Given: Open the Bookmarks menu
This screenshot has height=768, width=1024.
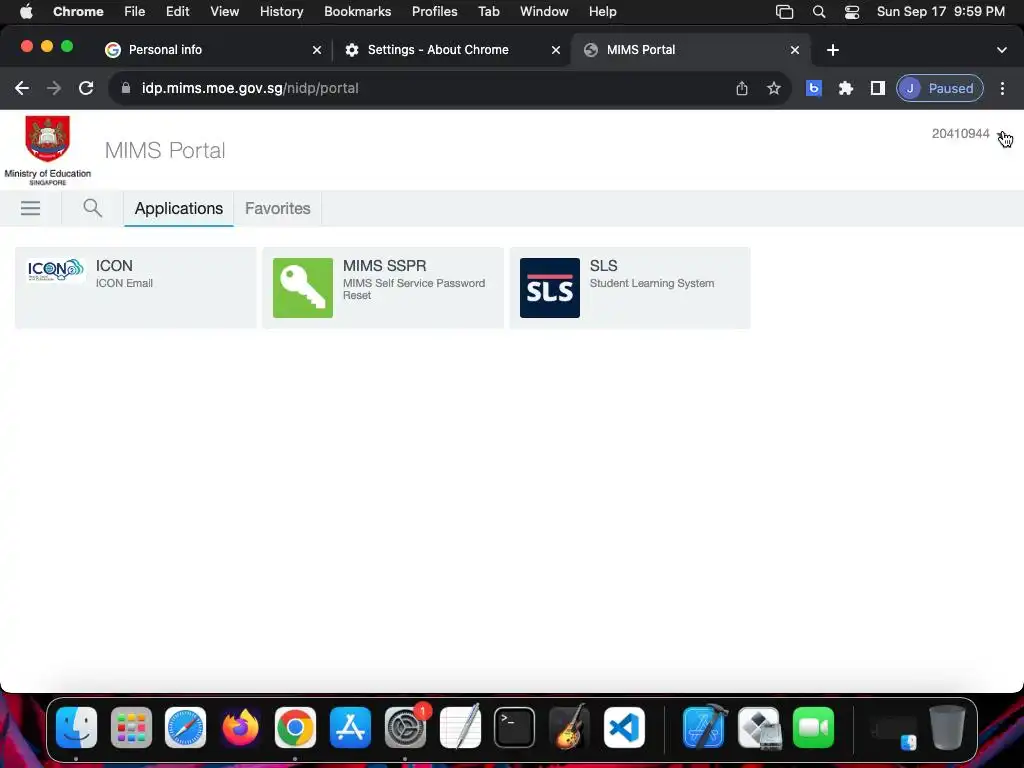Looking at the screenshot, I should click(358, 12).
